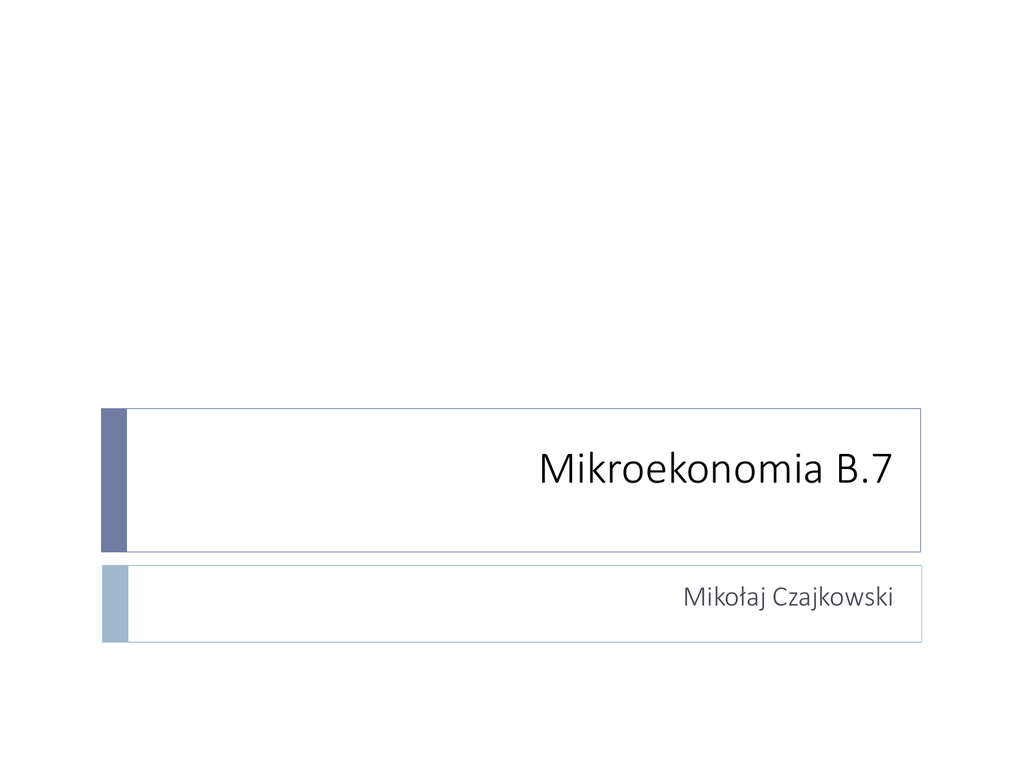Screen dimensions: 1024x768
Task: Click the digit 7 in the title
Action: (x=880, y=469)
